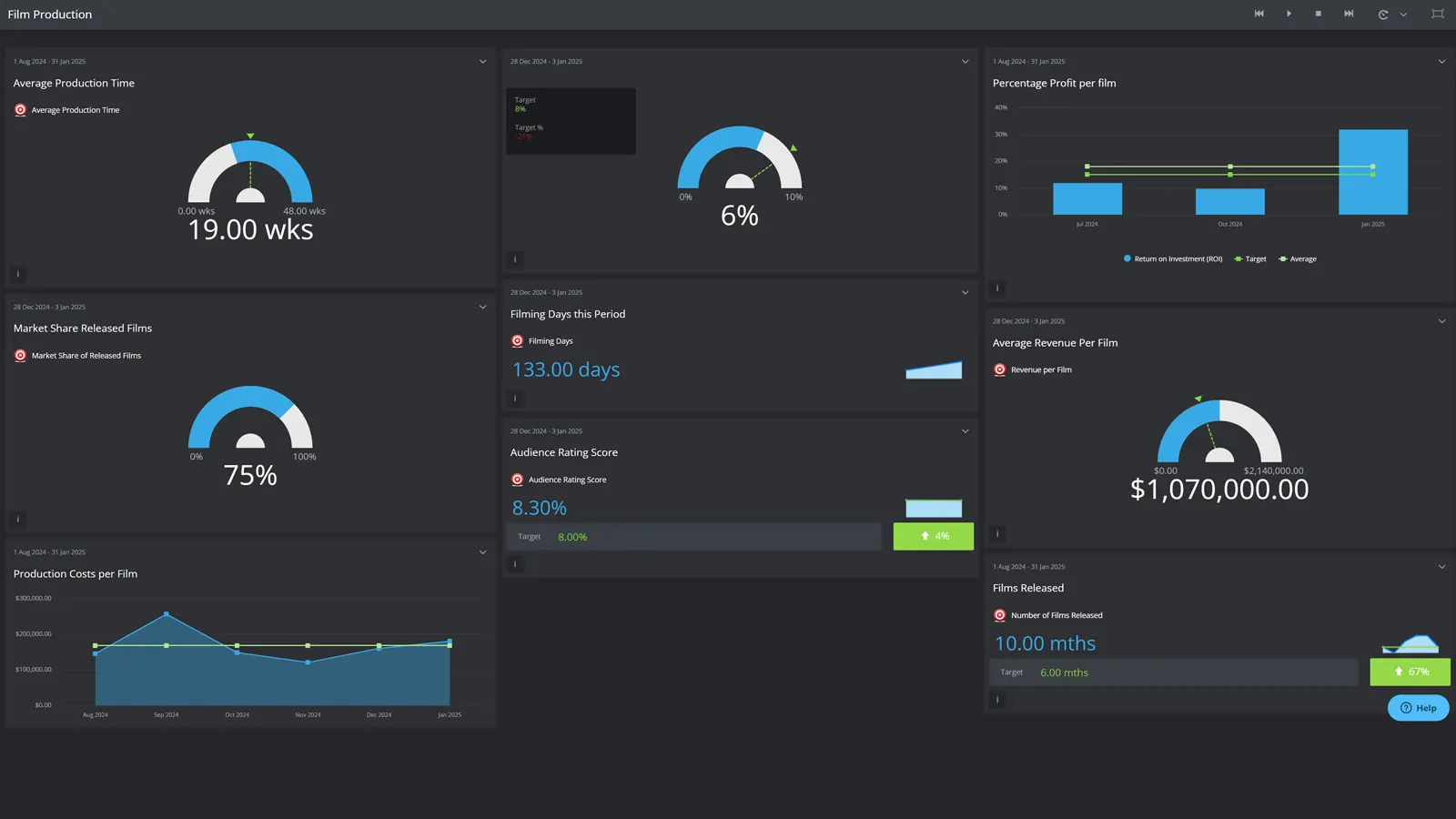Open refresh options dropdown arrow

pos(1403,15)
